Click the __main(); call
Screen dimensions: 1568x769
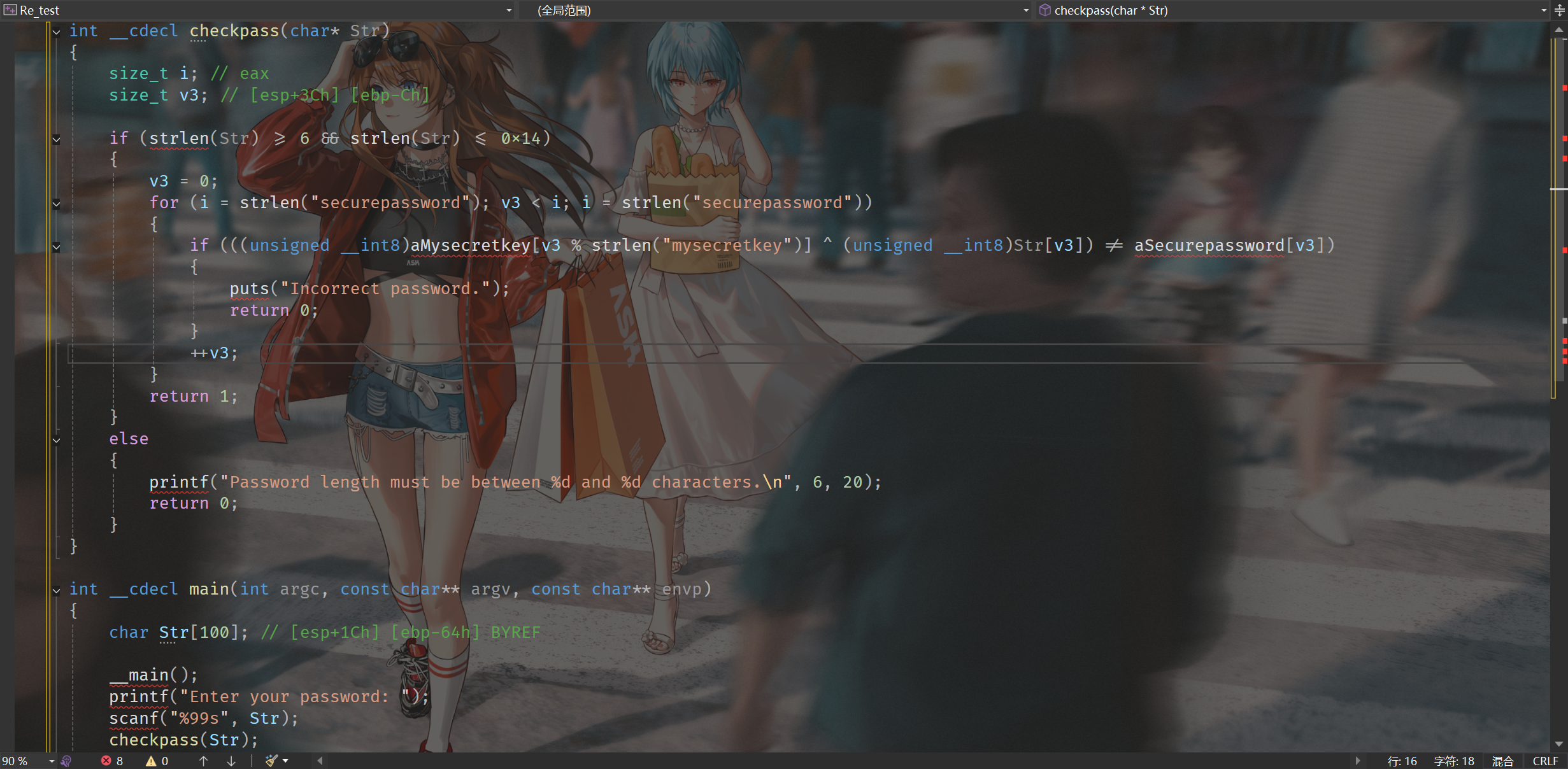tap(153, 675)
